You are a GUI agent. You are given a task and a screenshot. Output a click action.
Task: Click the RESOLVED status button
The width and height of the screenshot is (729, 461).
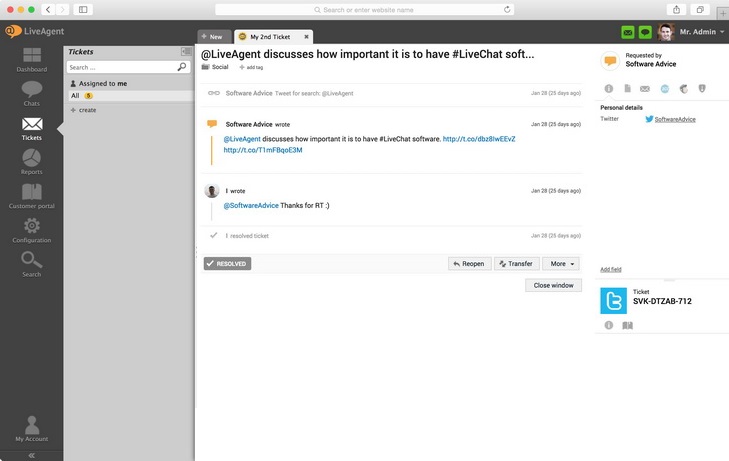point(227,263)
